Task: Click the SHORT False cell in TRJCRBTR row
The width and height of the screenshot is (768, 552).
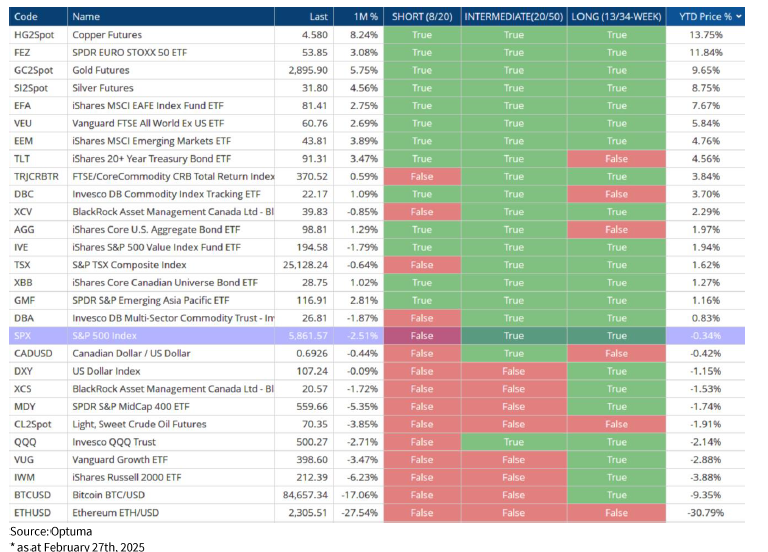Action: point(422,176)
